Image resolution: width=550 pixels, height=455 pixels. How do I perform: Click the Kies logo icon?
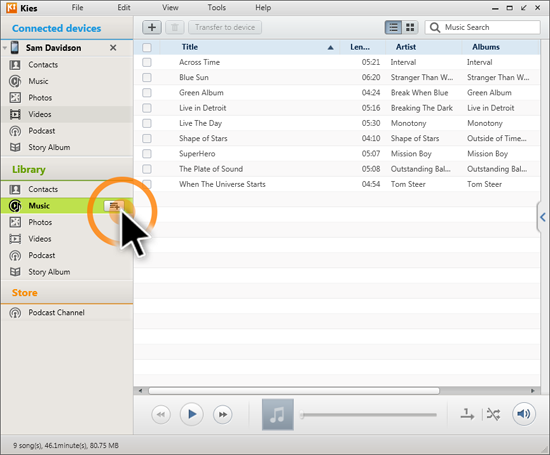coord(11,8)
